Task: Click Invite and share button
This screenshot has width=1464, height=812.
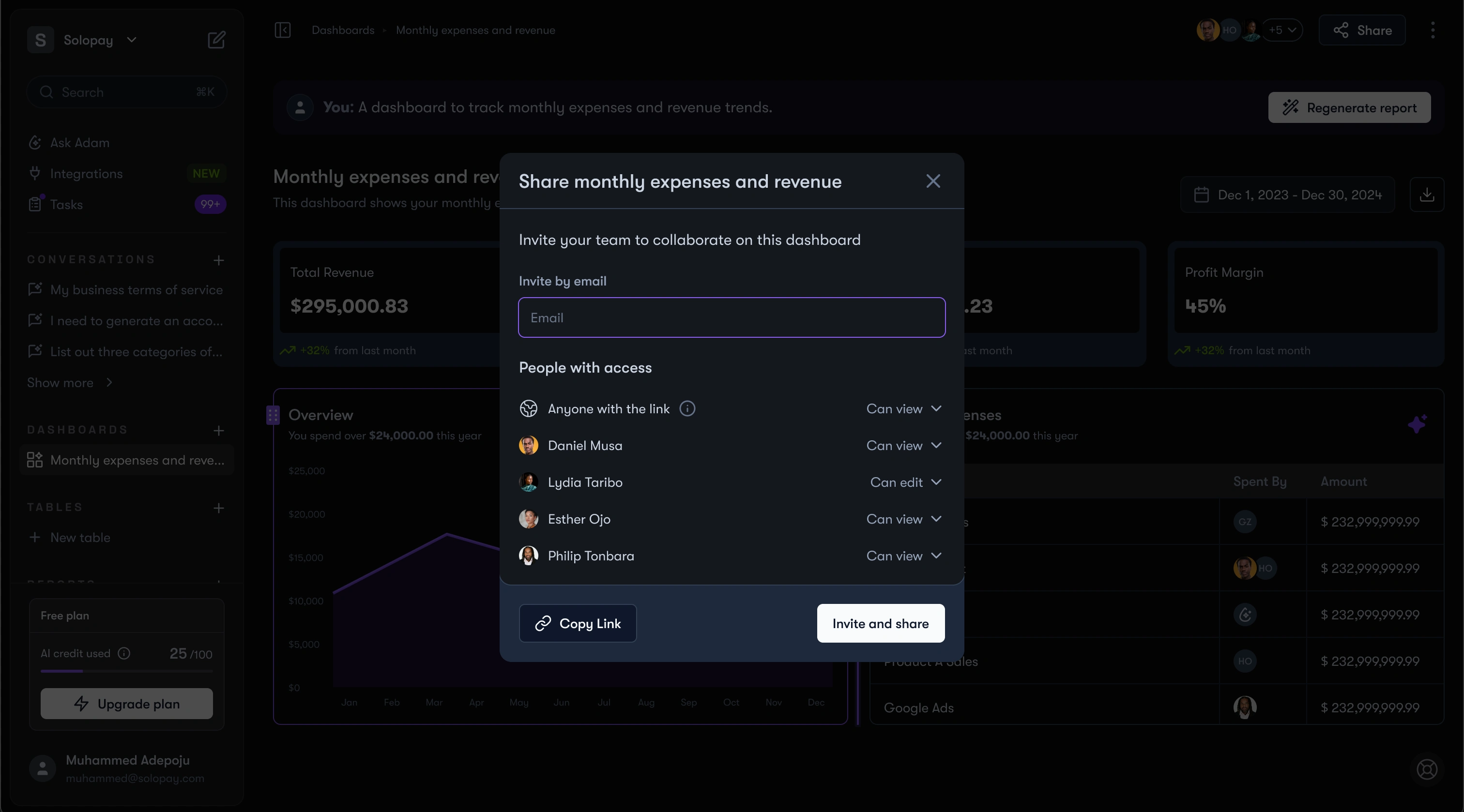Action: tap(880, 623)
